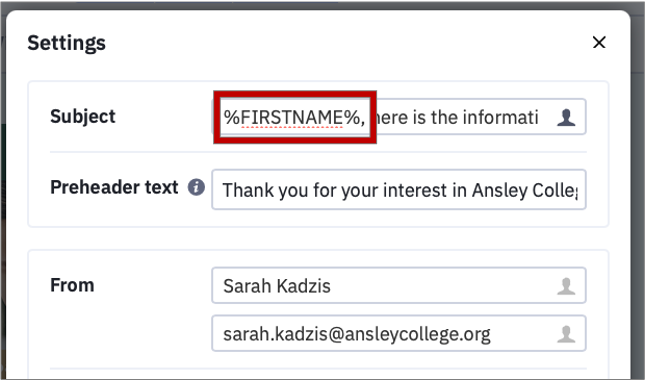This screenshot has width=645, height=381.
Task: Focus the from email address field
Action: pyautogui.click(x=399, y=333)
